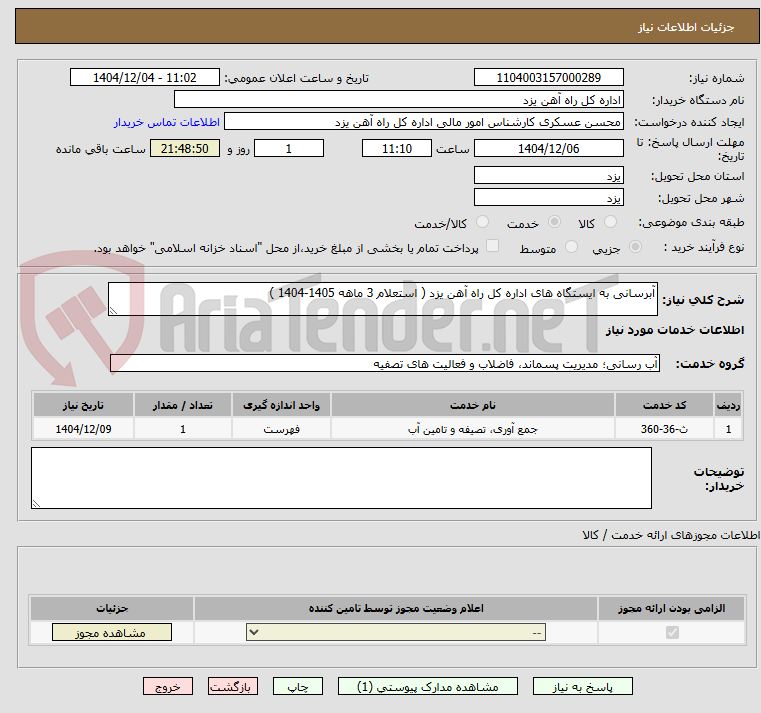Select the کالا/خدمت radio button

(482, 222)
